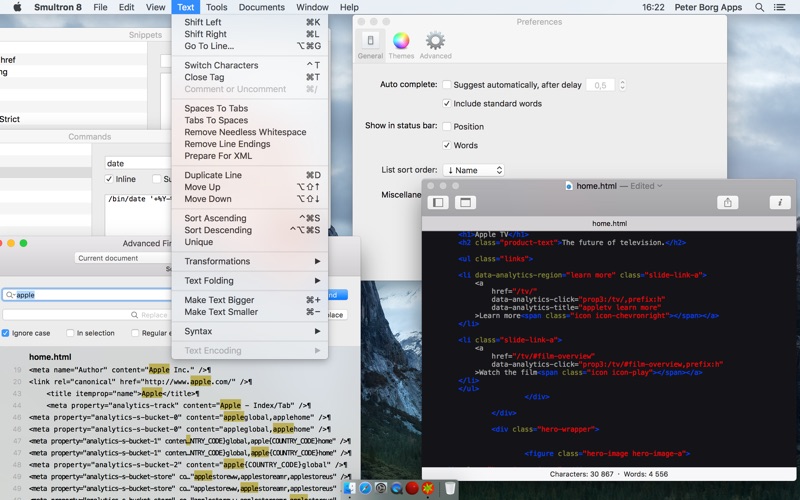Choose Close Tag menu item
Screen dimensions: 800x500
pyautogui.click(x=250, y=77)
